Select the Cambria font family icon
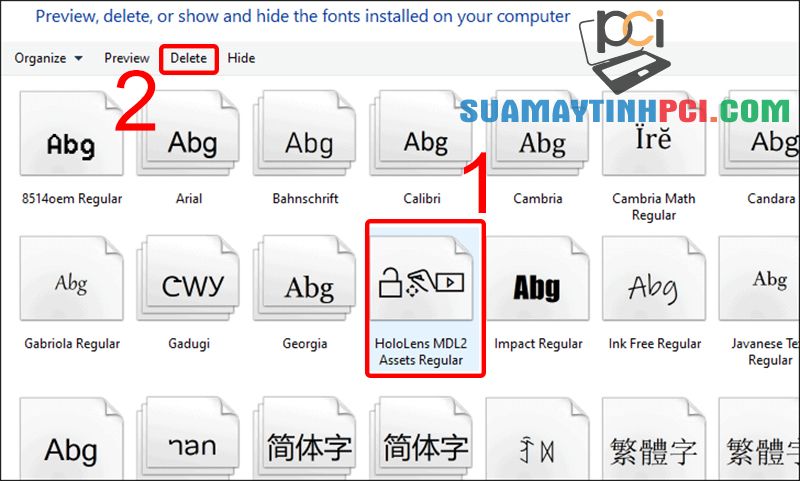This screenshot has width=800, height=481. pos(538,134)
